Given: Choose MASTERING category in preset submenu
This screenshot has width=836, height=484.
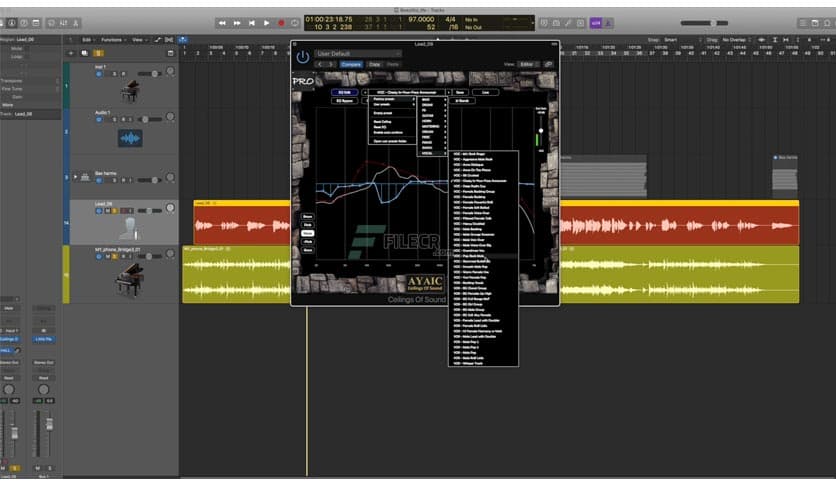Looking at the screenshot, I should [x=432, y=126].
